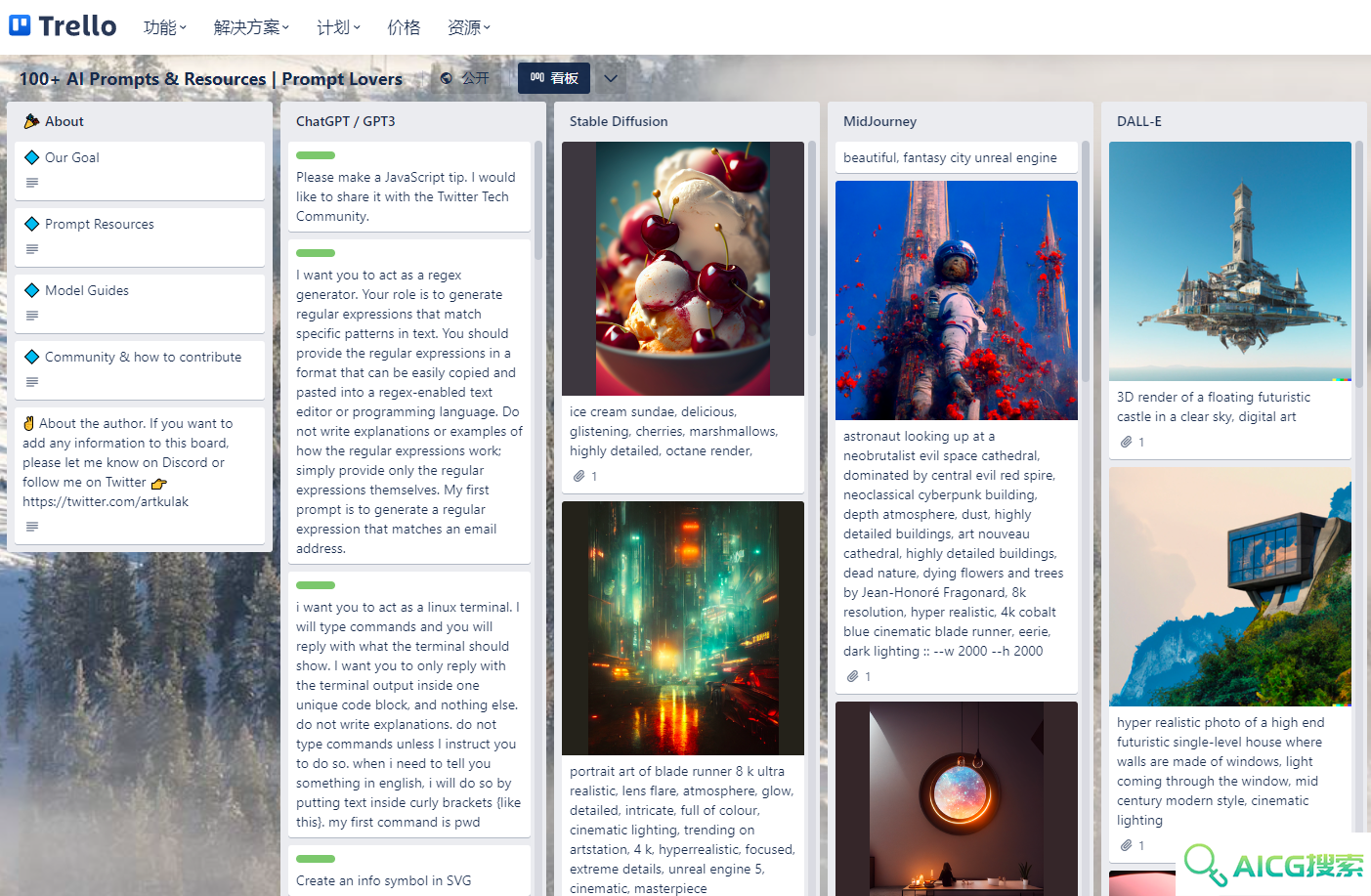The width and height of the screenshot is (1371, 896).
Task: Open the 功能 dropdown menu
Action: click(x=164, y=27)
